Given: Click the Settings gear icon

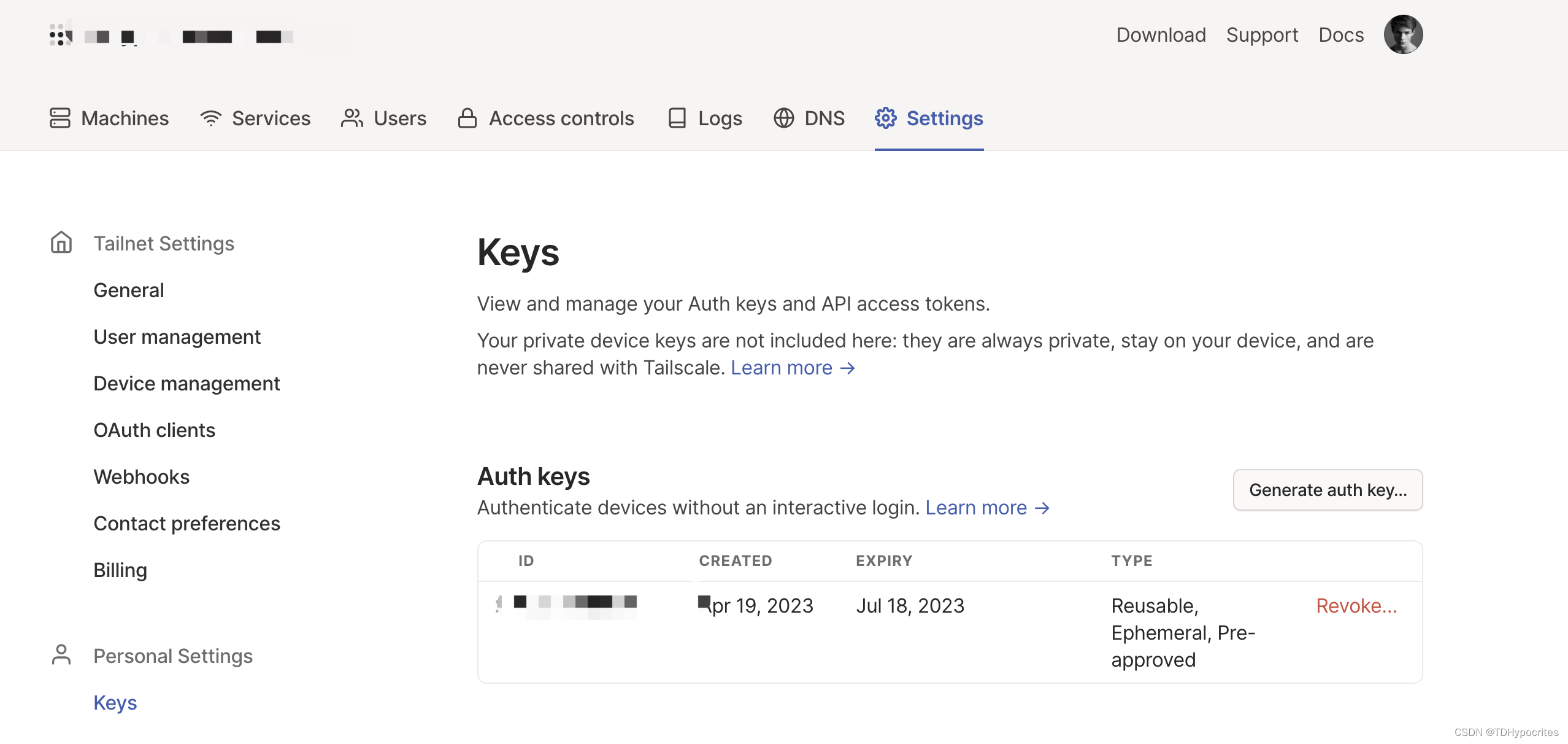Looking at the screenshot, I should point(885,118).
